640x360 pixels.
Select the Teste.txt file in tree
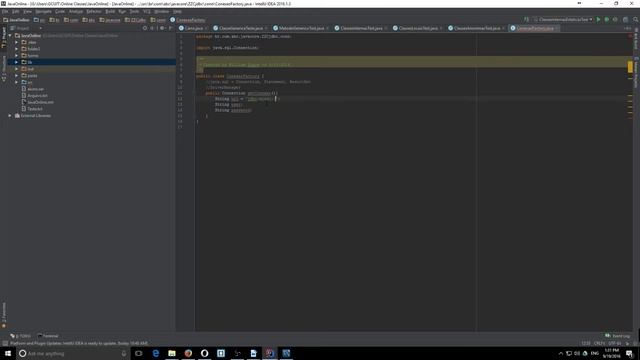(35, 109)
